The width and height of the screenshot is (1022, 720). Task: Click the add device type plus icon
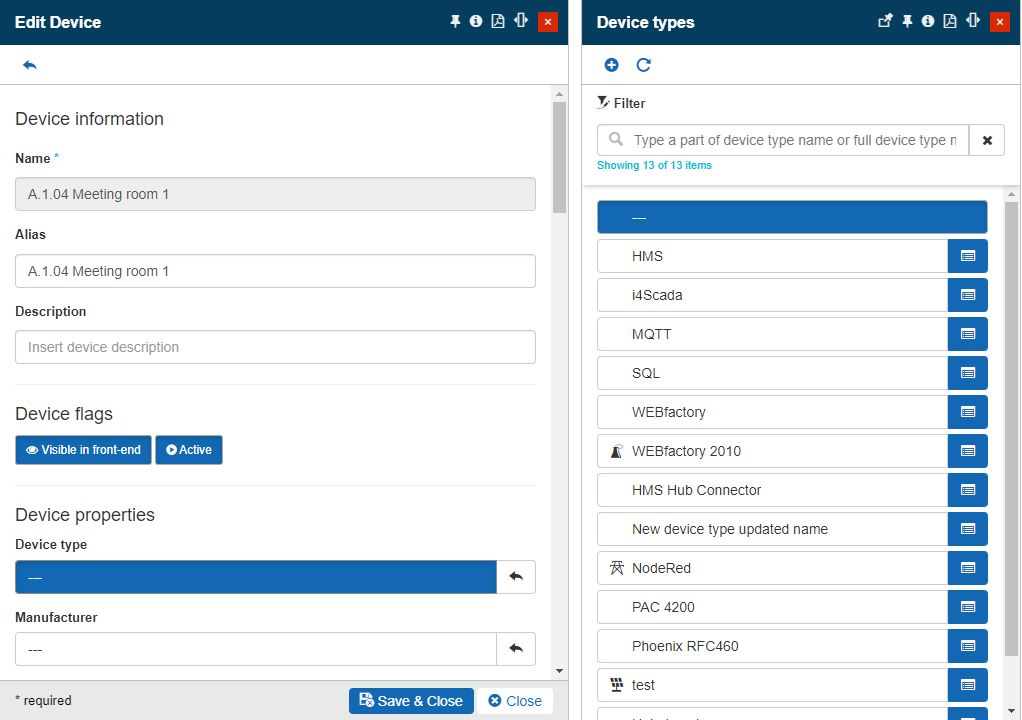click(612, 65)
